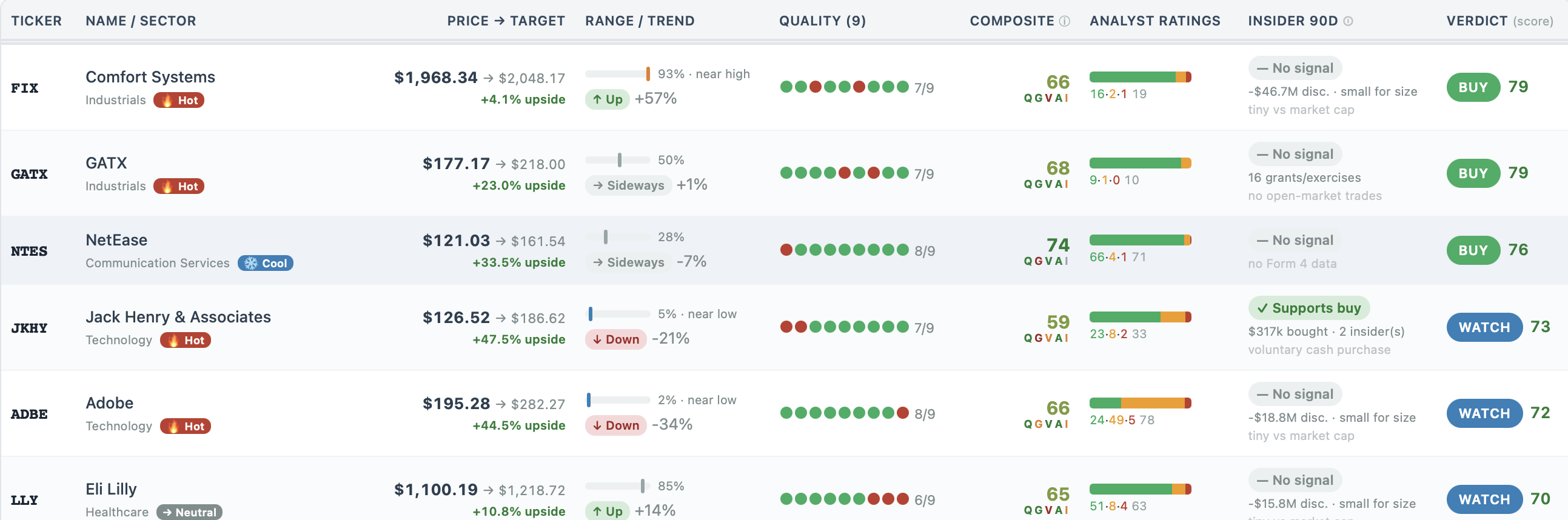Screen dimensions: 1568x520
Task: Click the Down trend badge for Adobe
Action: 615,425
